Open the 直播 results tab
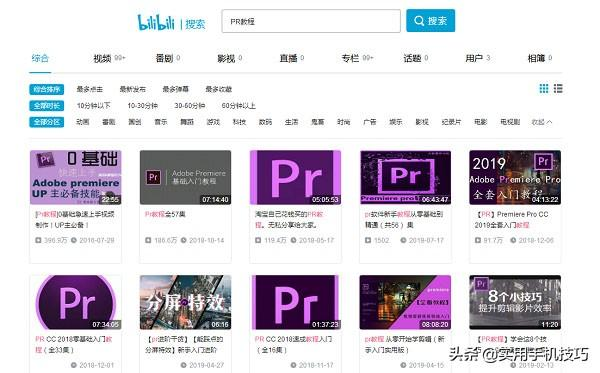The width and height of the screenshot is (600, 373). pos(292,58)
